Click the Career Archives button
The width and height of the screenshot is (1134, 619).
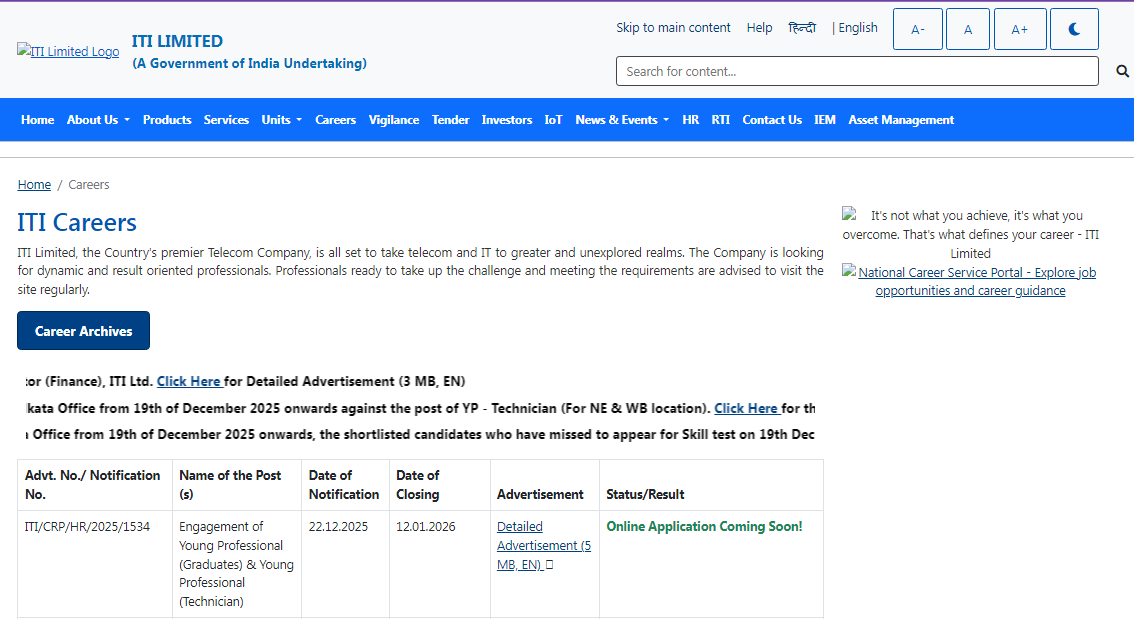(83, 330)
